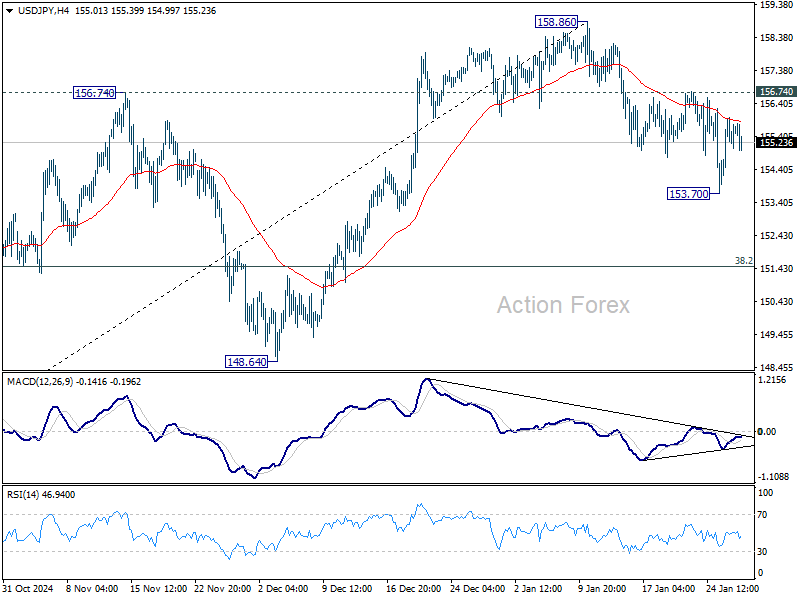The width and height of the screenshot is (800, 600).
Task: Click the 9 Jan 20:00 time label
Action: pos(604,588)
